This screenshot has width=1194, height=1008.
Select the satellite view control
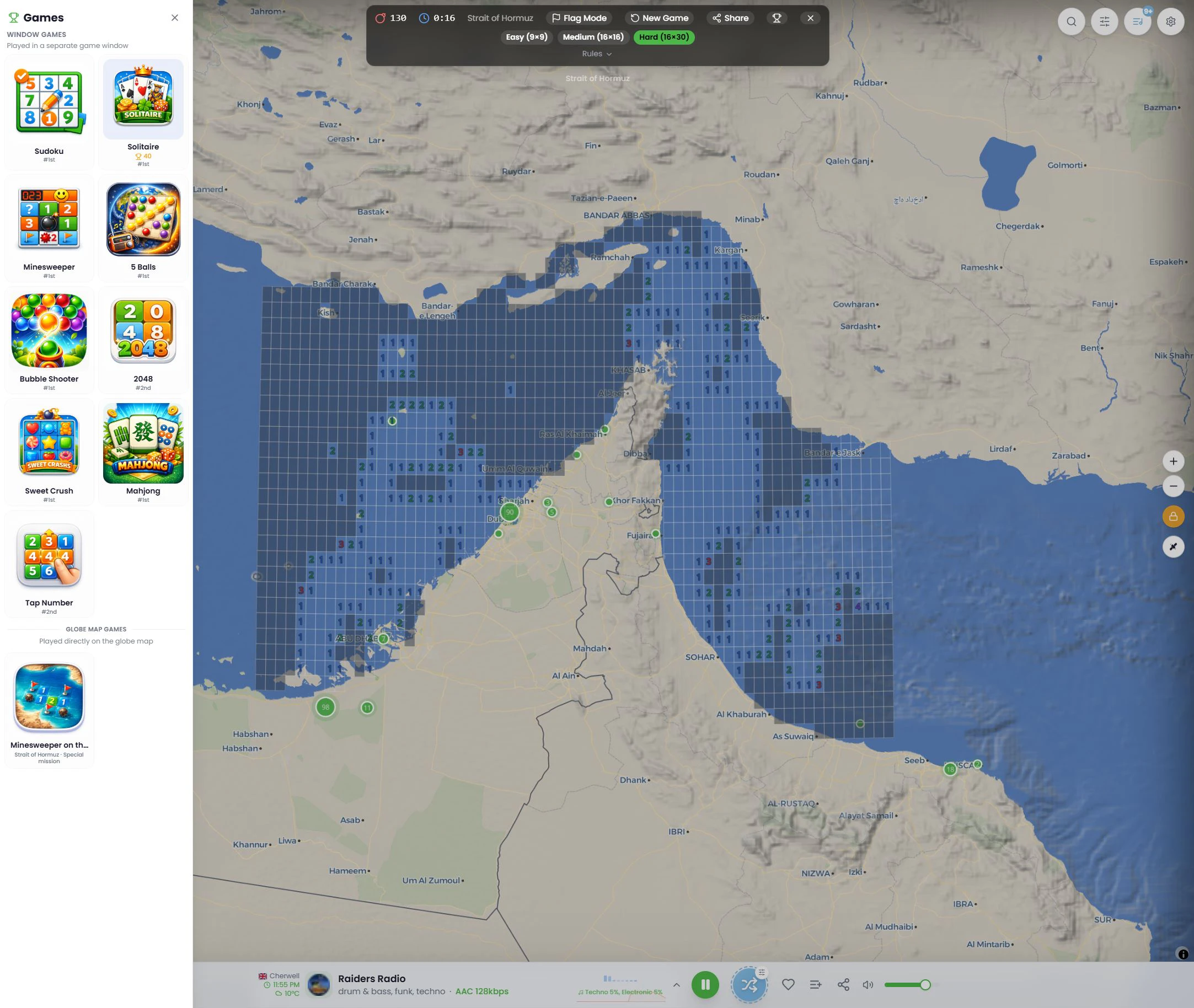pos(1174,547)
